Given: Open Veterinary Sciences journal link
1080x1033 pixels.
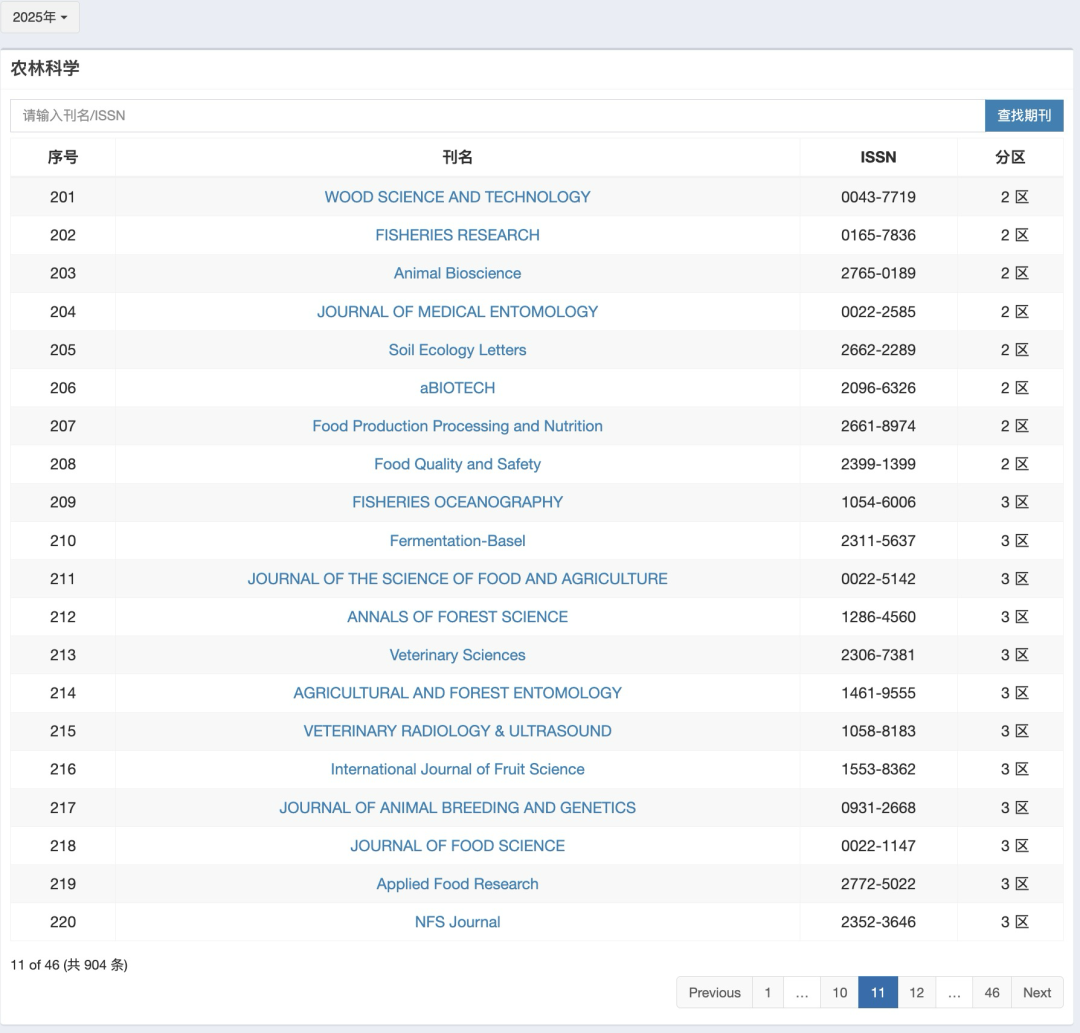Looking at the screenshot, I should pos(457,655).
